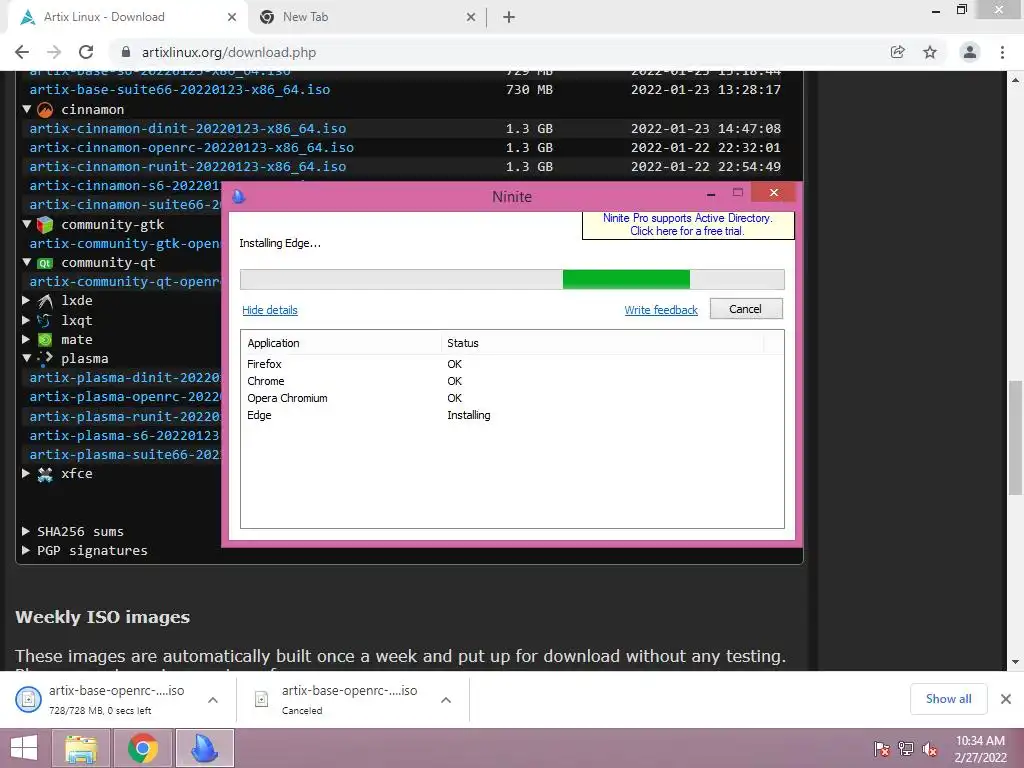Open the Chrome profile avatar
1024x768 pixels.
pyautogui.click(x=970, y=52)
